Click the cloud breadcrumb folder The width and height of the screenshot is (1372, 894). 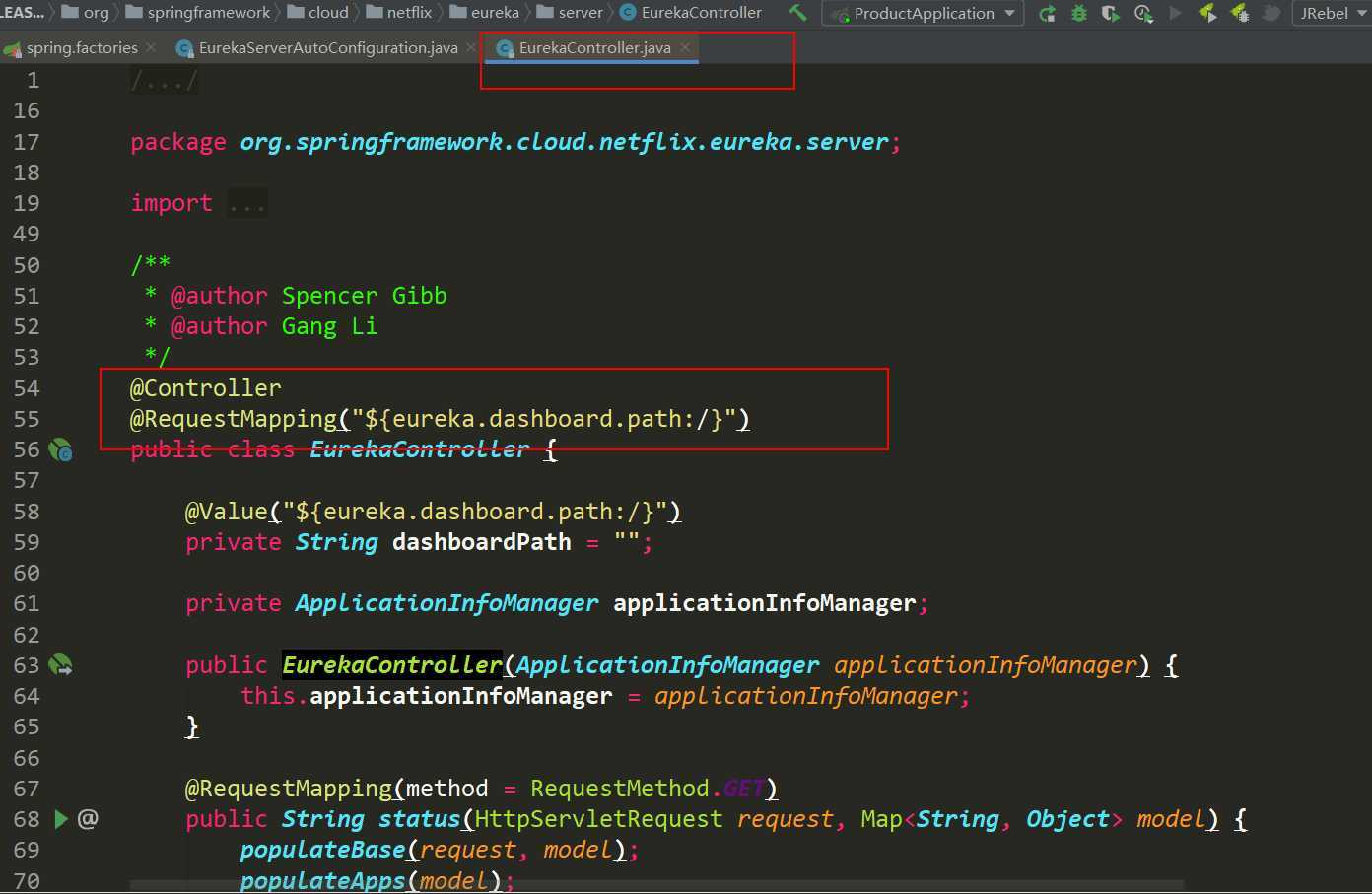click(318, 13)
